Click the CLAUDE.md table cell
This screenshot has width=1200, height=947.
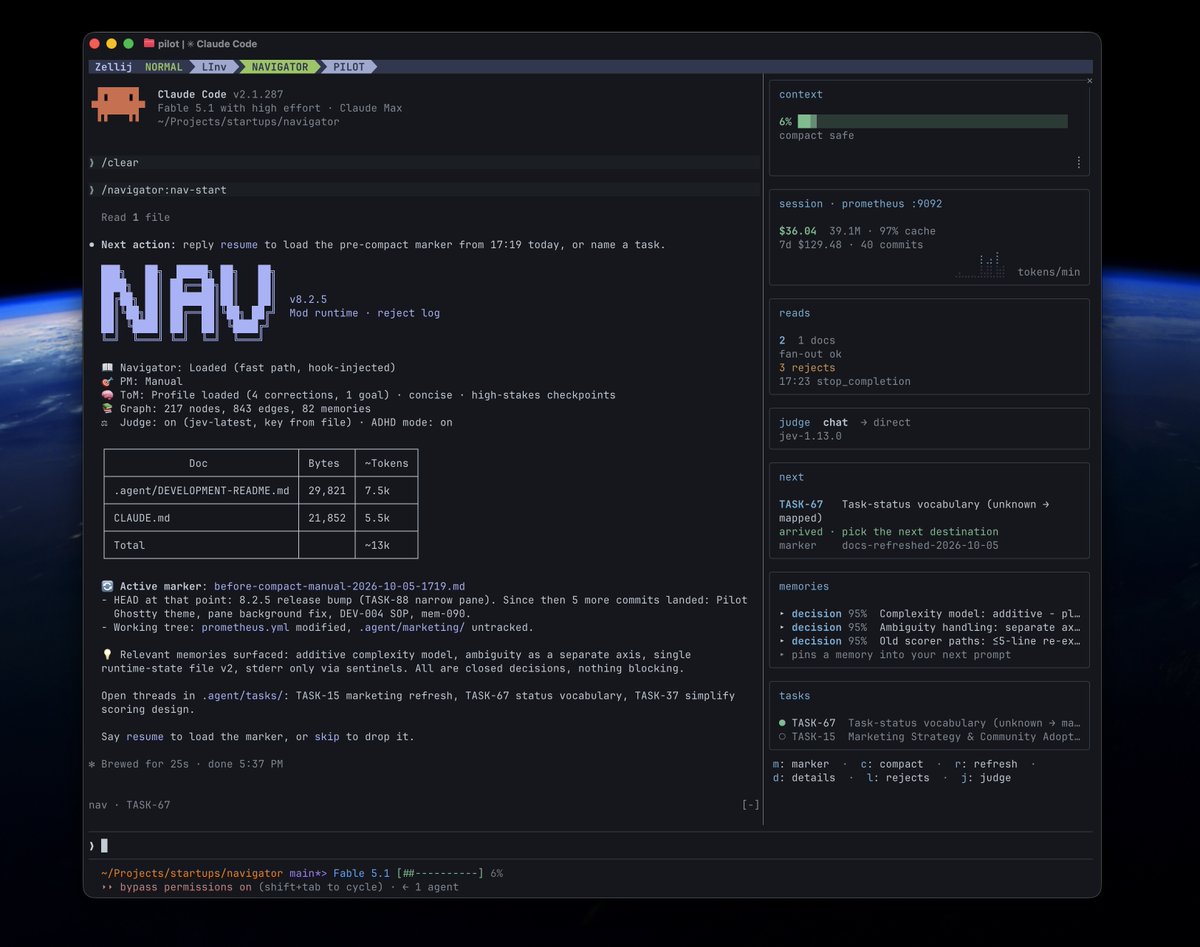coord(201,518)
